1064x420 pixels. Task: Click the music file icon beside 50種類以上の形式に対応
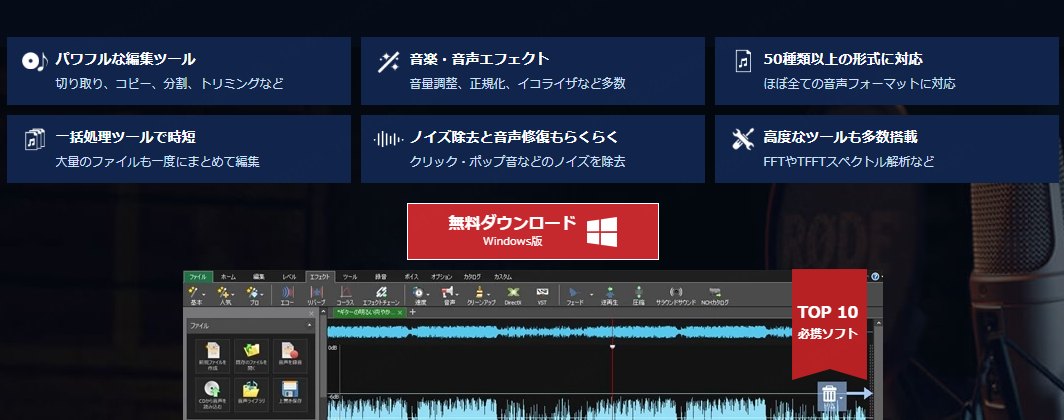click(x=743, y=61)
